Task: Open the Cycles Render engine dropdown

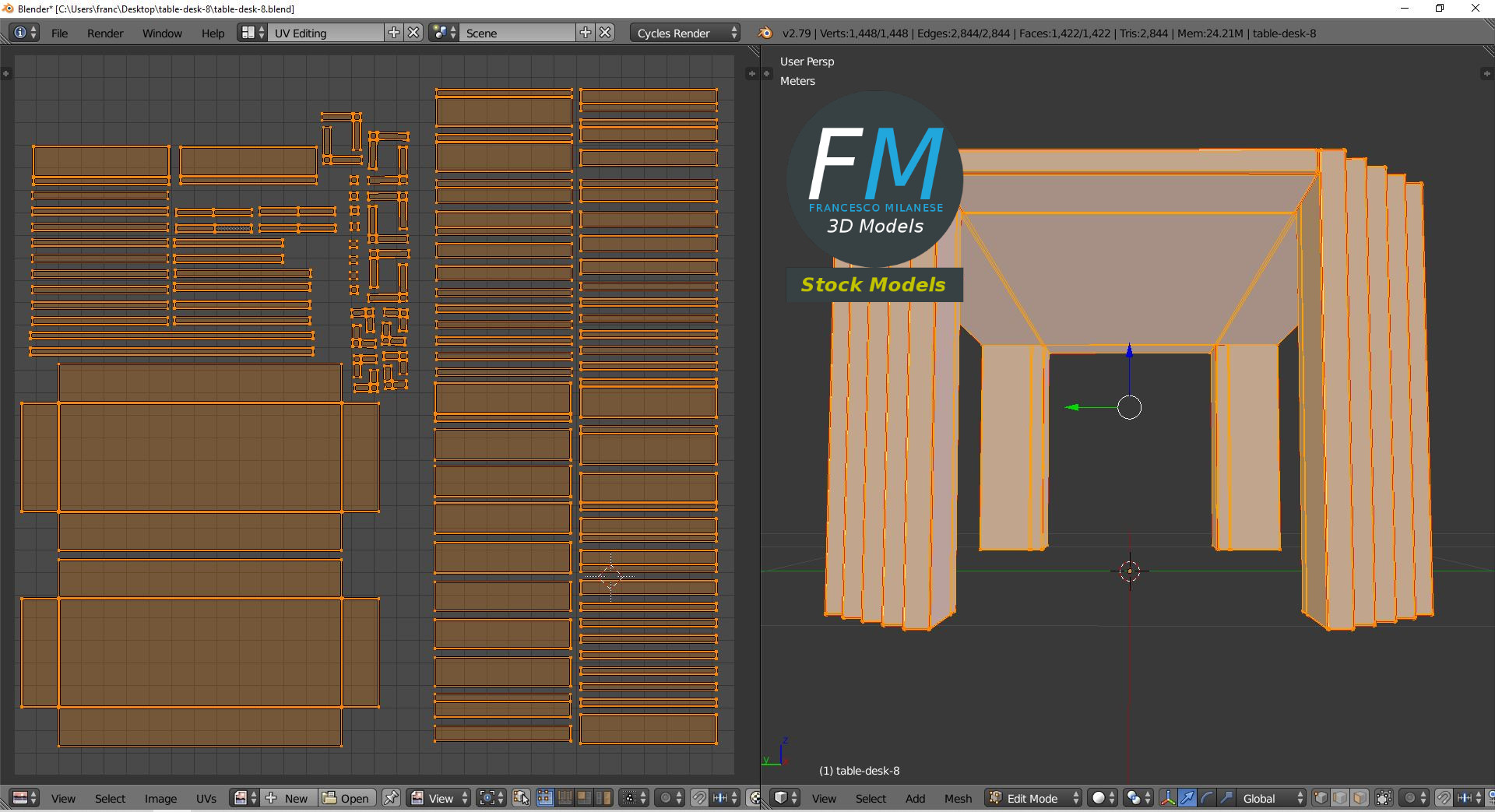Action: (685, 33)
